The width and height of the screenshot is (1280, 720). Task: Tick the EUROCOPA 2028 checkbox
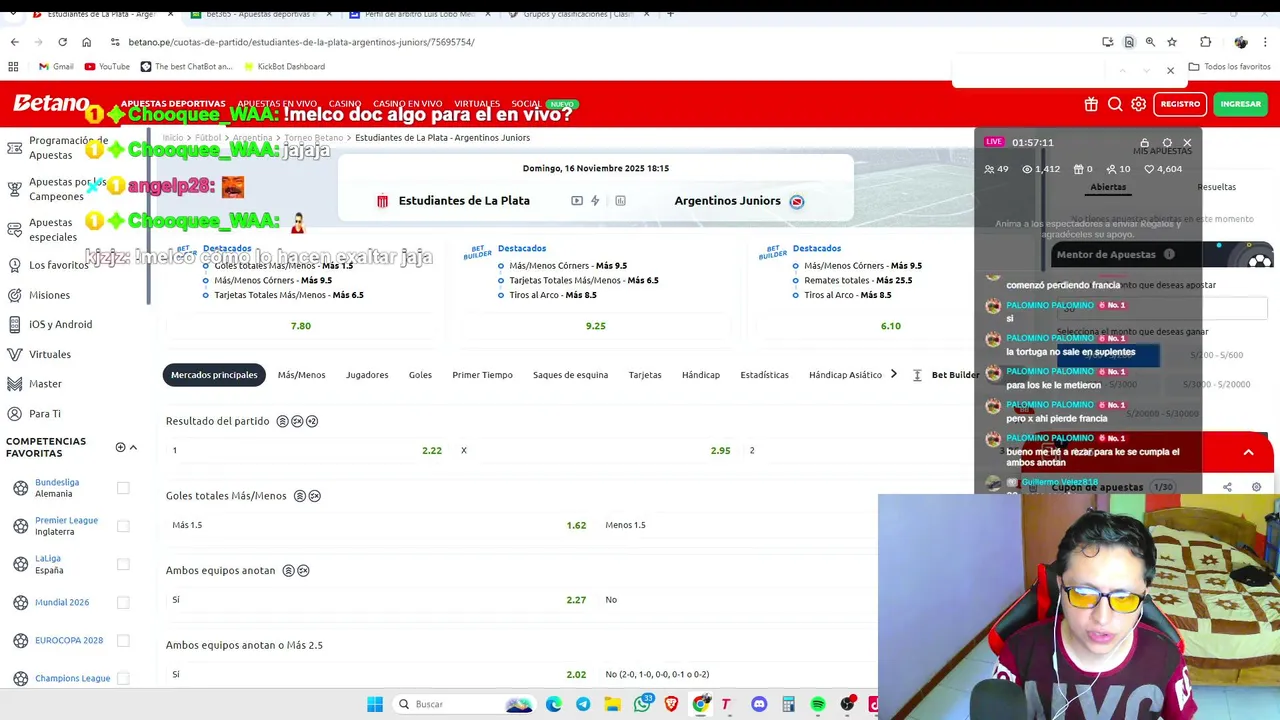[123, 640]
